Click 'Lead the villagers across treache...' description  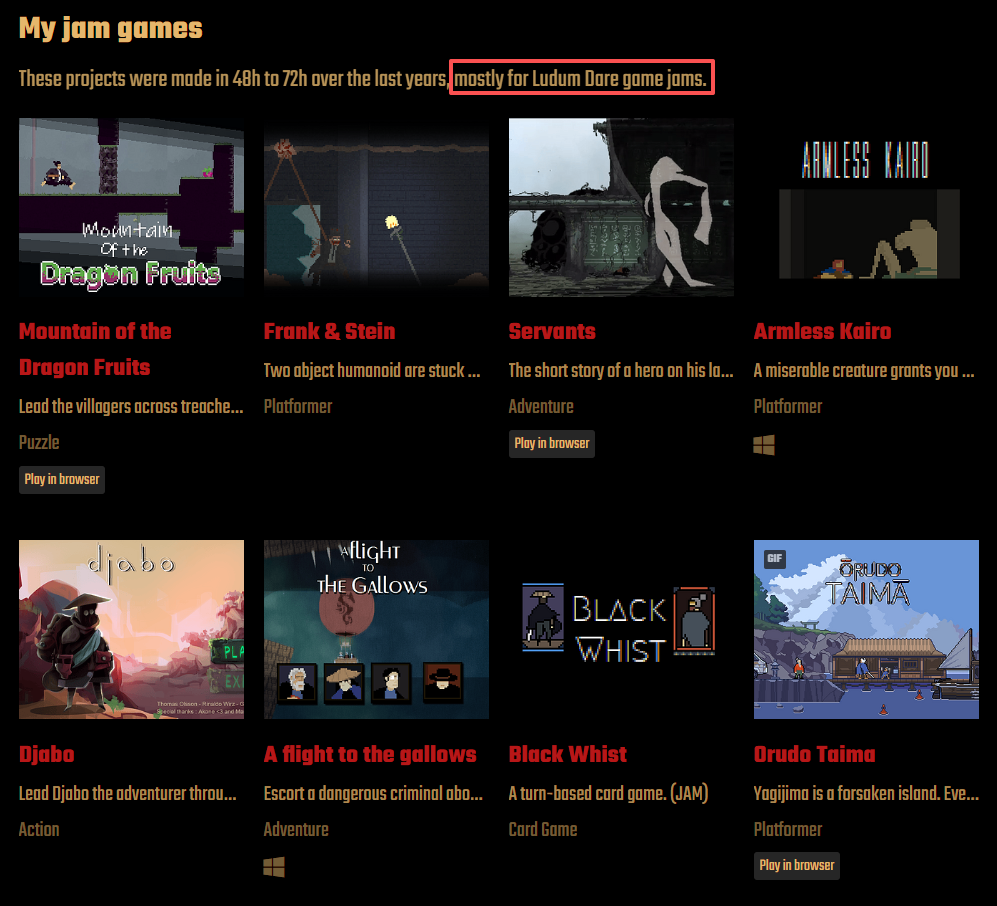tap(131, 406)
